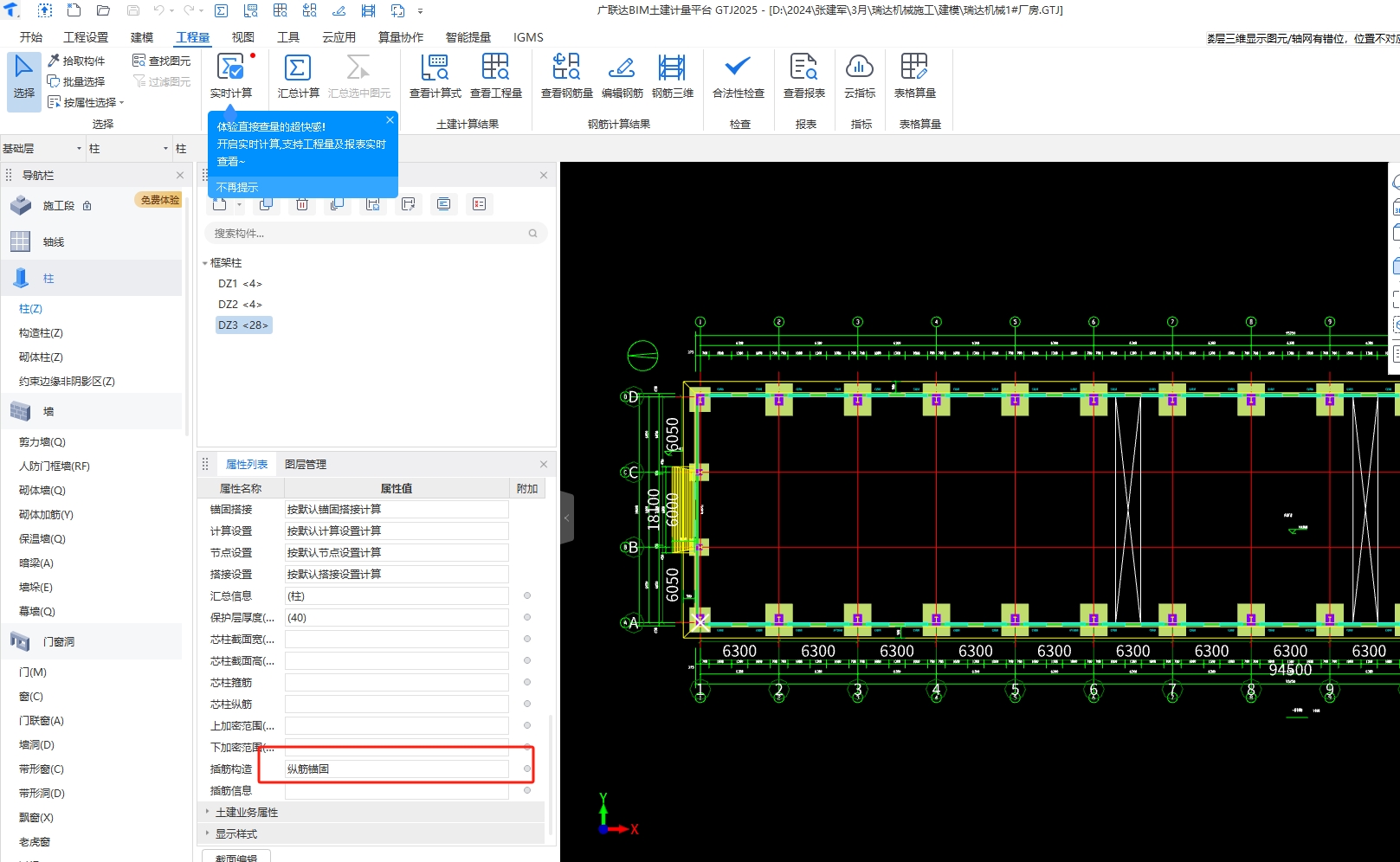The width and height of the screenshot is (1400, 862).
Task: Toggle the 插筋构造 附加 checkbox
Action: (x=527, y=769)
